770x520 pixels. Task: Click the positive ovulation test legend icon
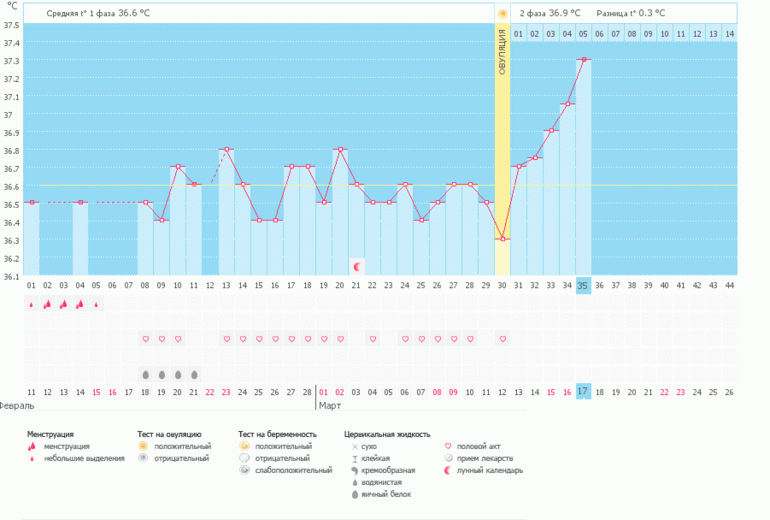[x=143, y=446]
